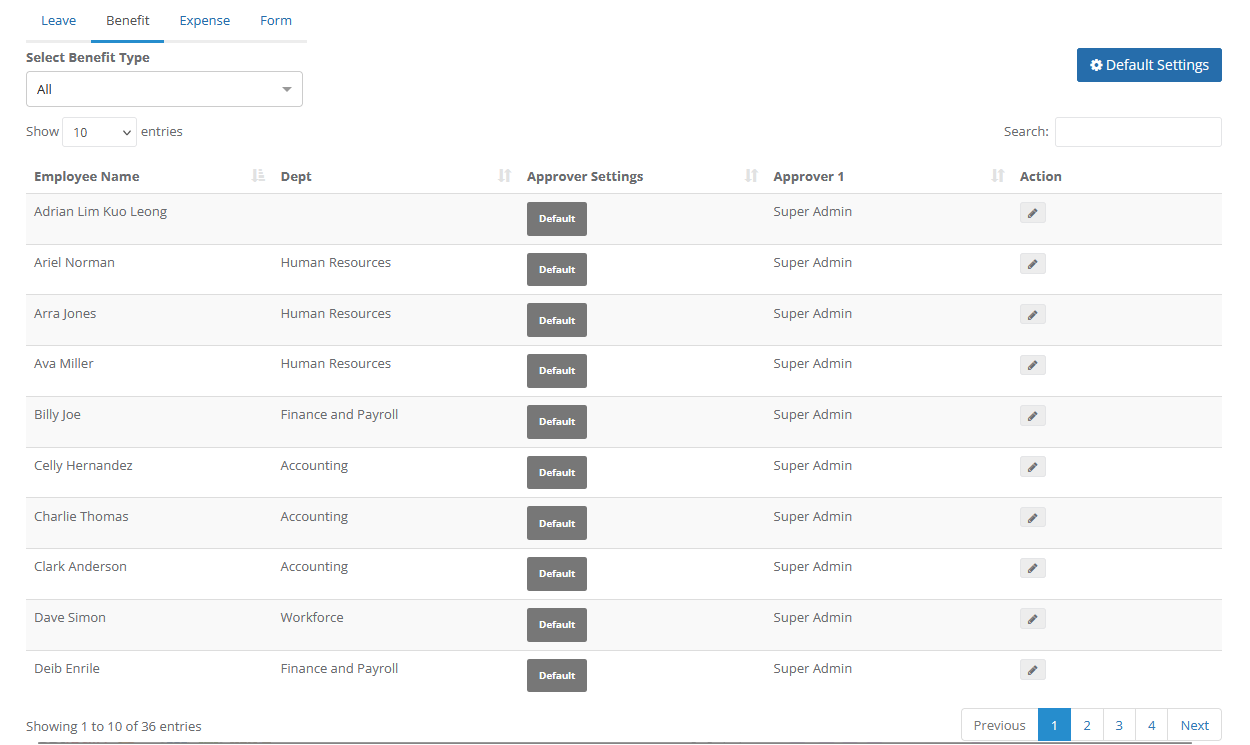Open edit action for Ava Miller
This screenshot has width=1250, height=745.
coord(1033,365)
